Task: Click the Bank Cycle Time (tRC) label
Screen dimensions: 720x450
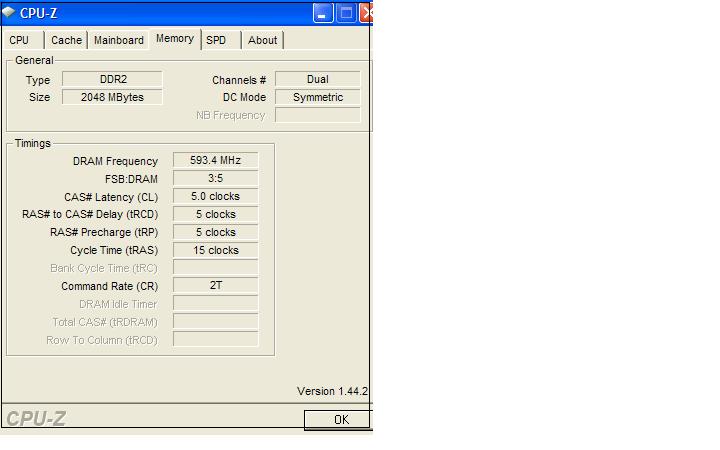Action: [104, 268]
